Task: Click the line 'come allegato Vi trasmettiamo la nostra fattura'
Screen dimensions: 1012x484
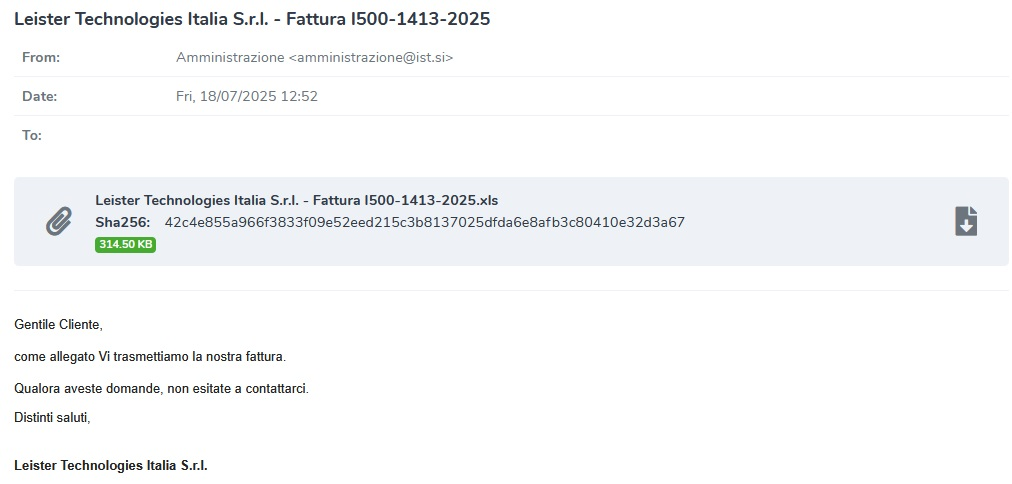Action: coord(150,356)
